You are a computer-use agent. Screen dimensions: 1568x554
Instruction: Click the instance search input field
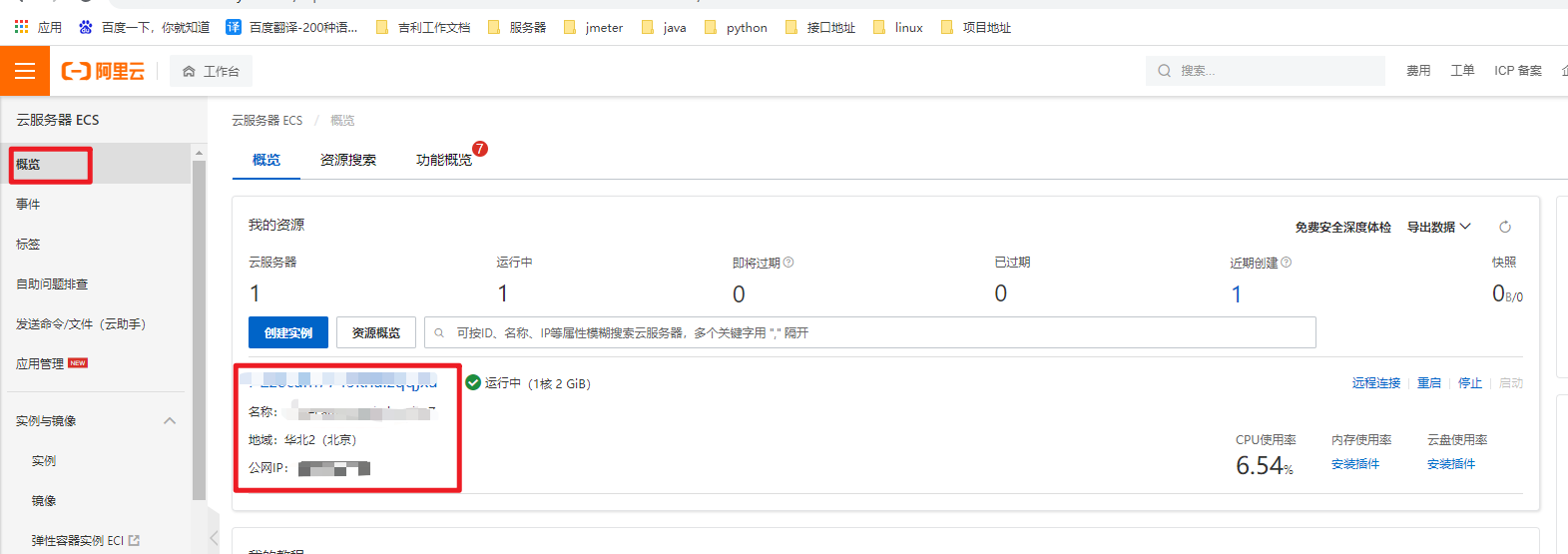coord(870,332)
